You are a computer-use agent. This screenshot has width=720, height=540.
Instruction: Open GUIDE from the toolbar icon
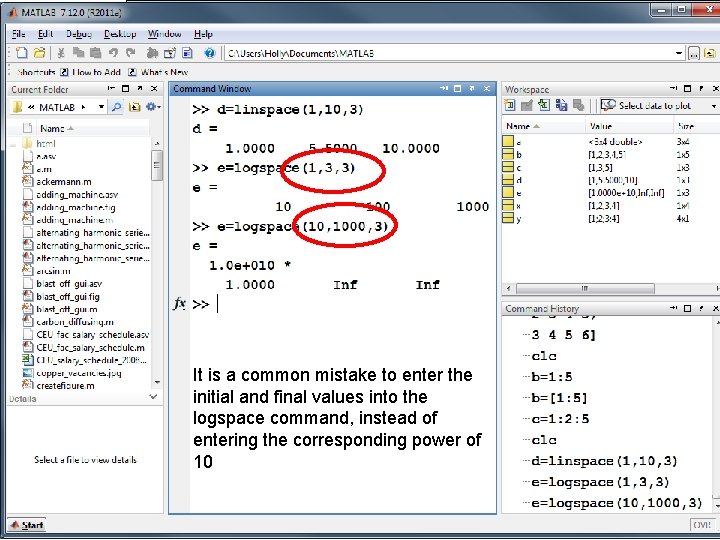170,53
